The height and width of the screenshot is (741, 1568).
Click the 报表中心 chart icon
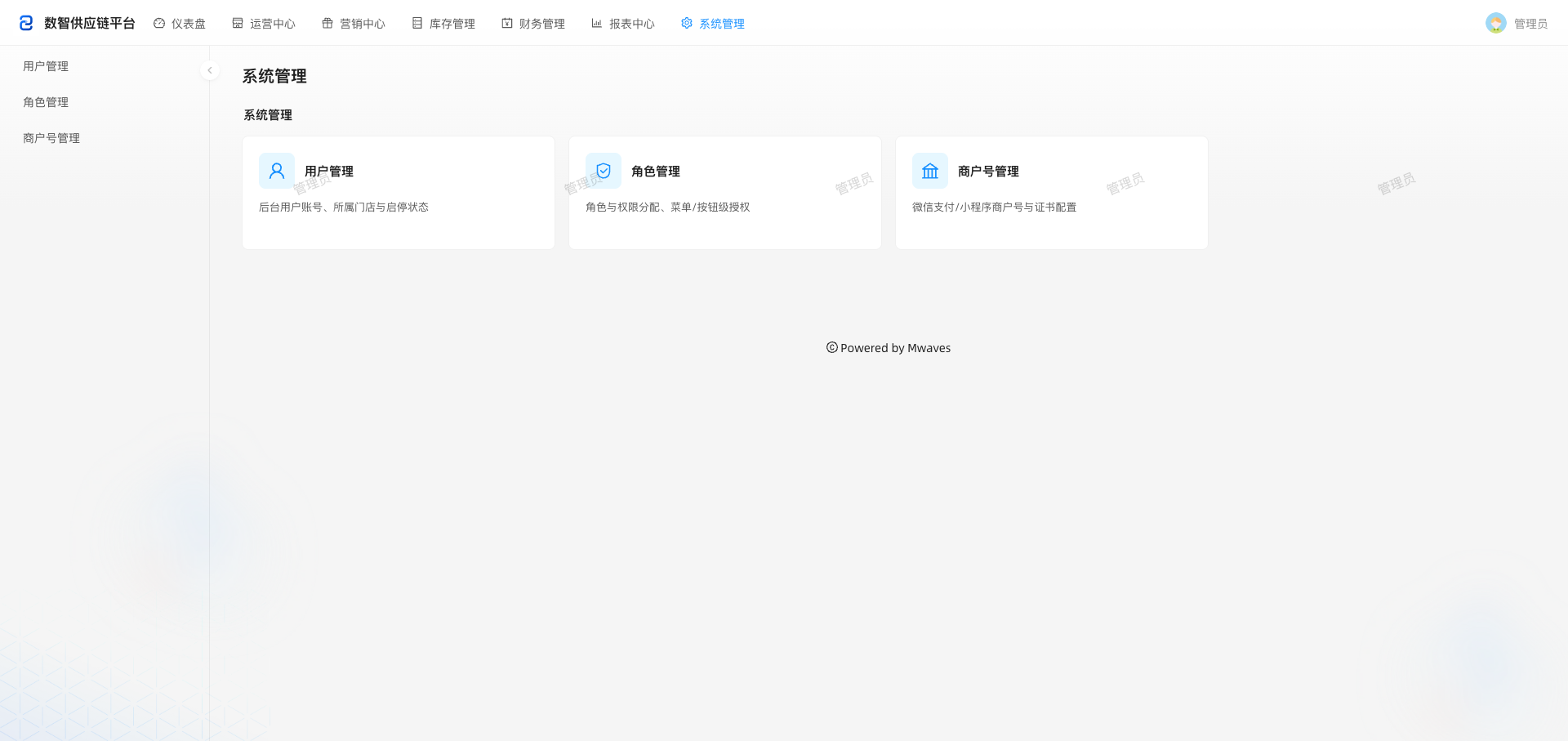click(x=597, y=23)
